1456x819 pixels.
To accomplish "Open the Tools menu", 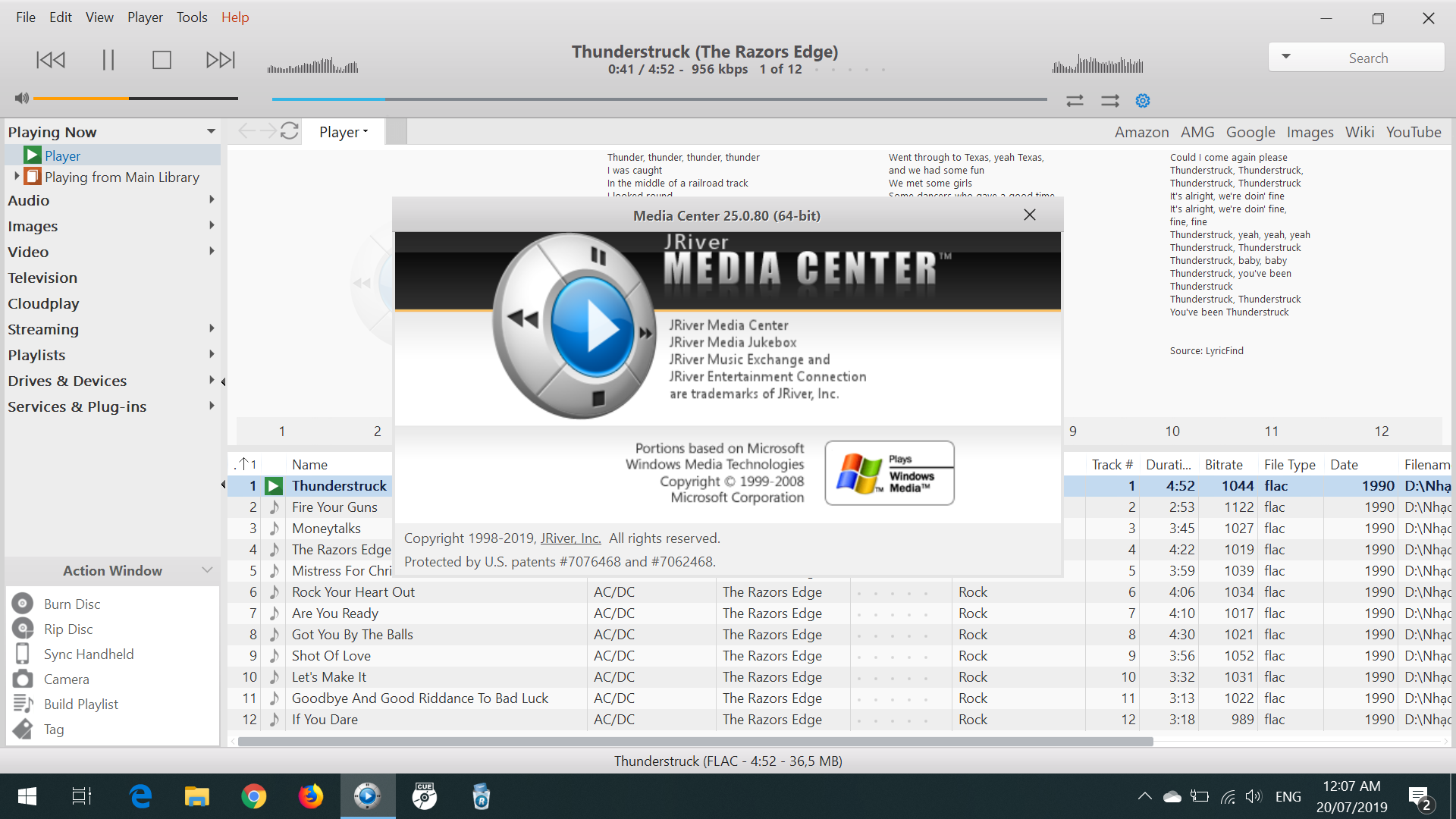I will (192, 17).
